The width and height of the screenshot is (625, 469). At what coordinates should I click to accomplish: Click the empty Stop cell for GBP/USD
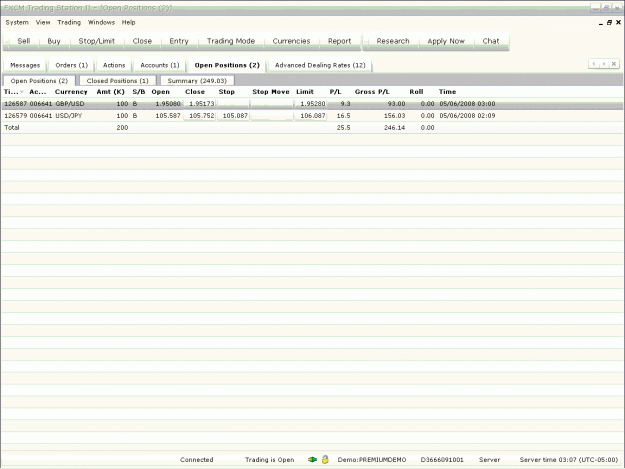(x=233, y=104)
